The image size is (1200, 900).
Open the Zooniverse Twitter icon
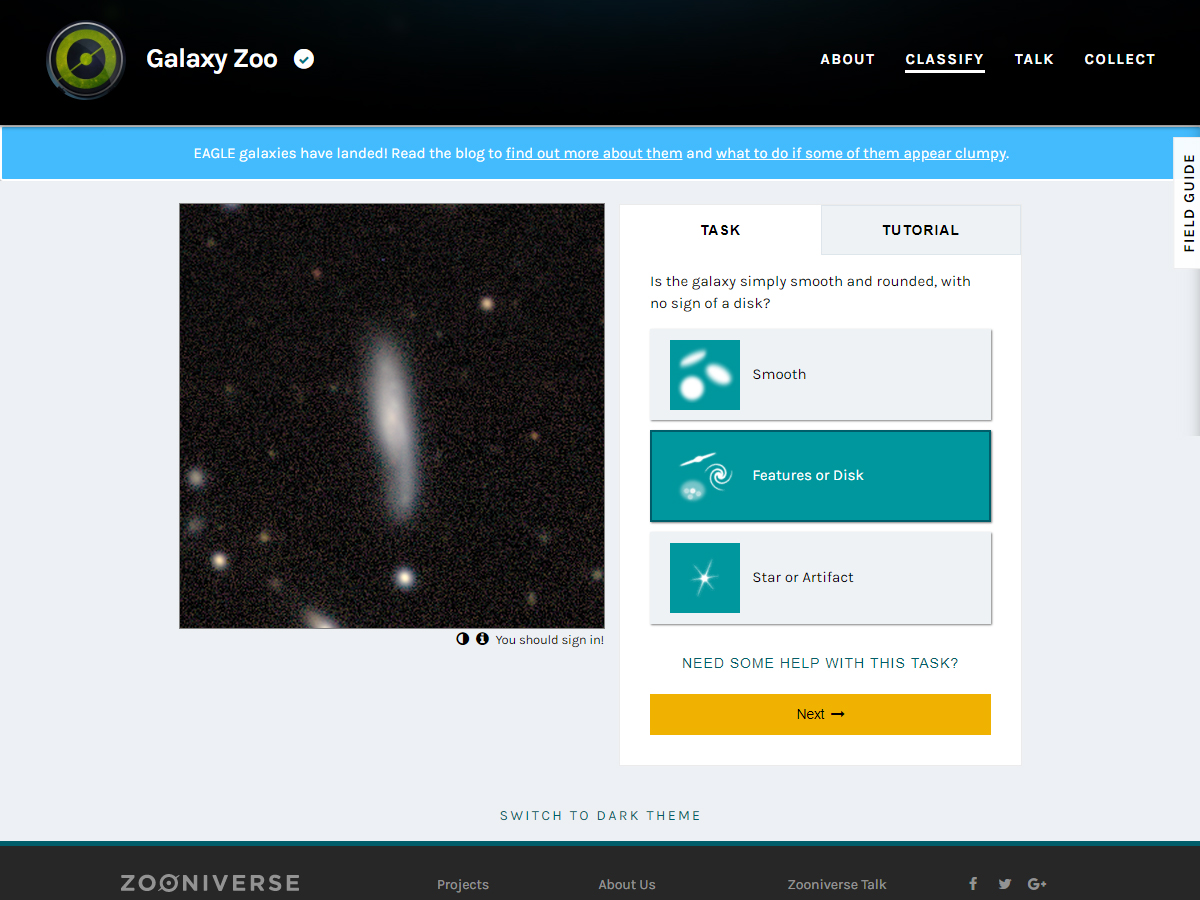(x=1005, y=884)
